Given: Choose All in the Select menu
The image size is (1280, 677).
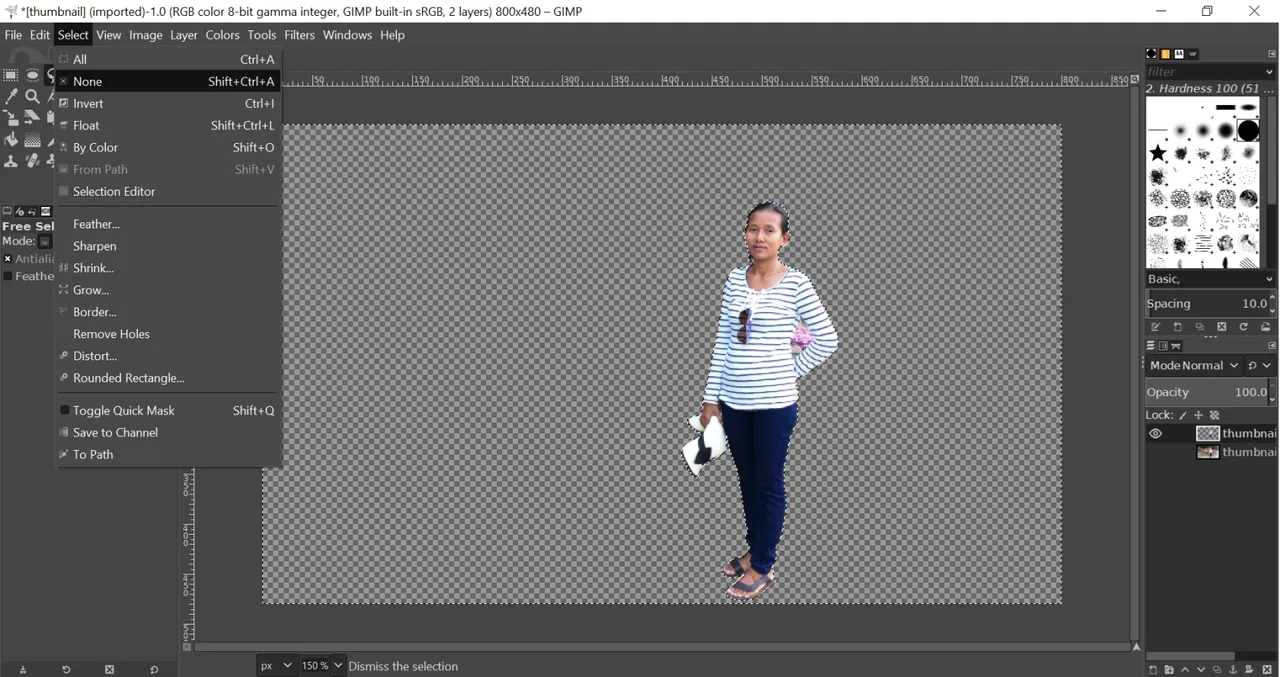Looking at the screenshot, I should coord(168,59).
